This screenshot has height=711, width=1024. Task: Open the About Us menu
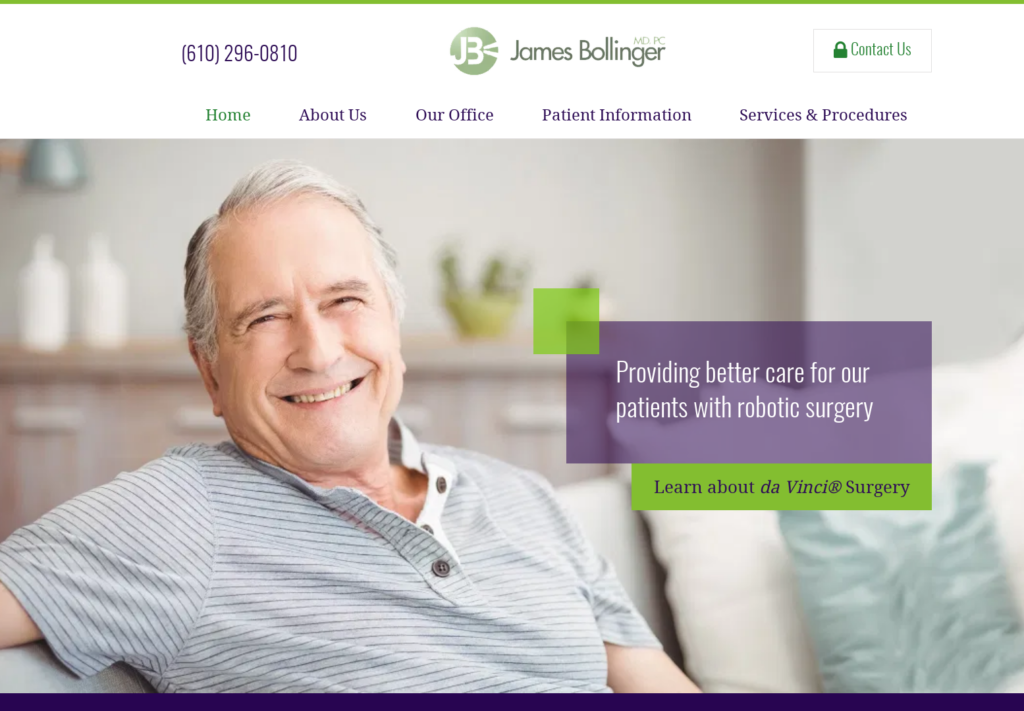[x=332, y=115]
